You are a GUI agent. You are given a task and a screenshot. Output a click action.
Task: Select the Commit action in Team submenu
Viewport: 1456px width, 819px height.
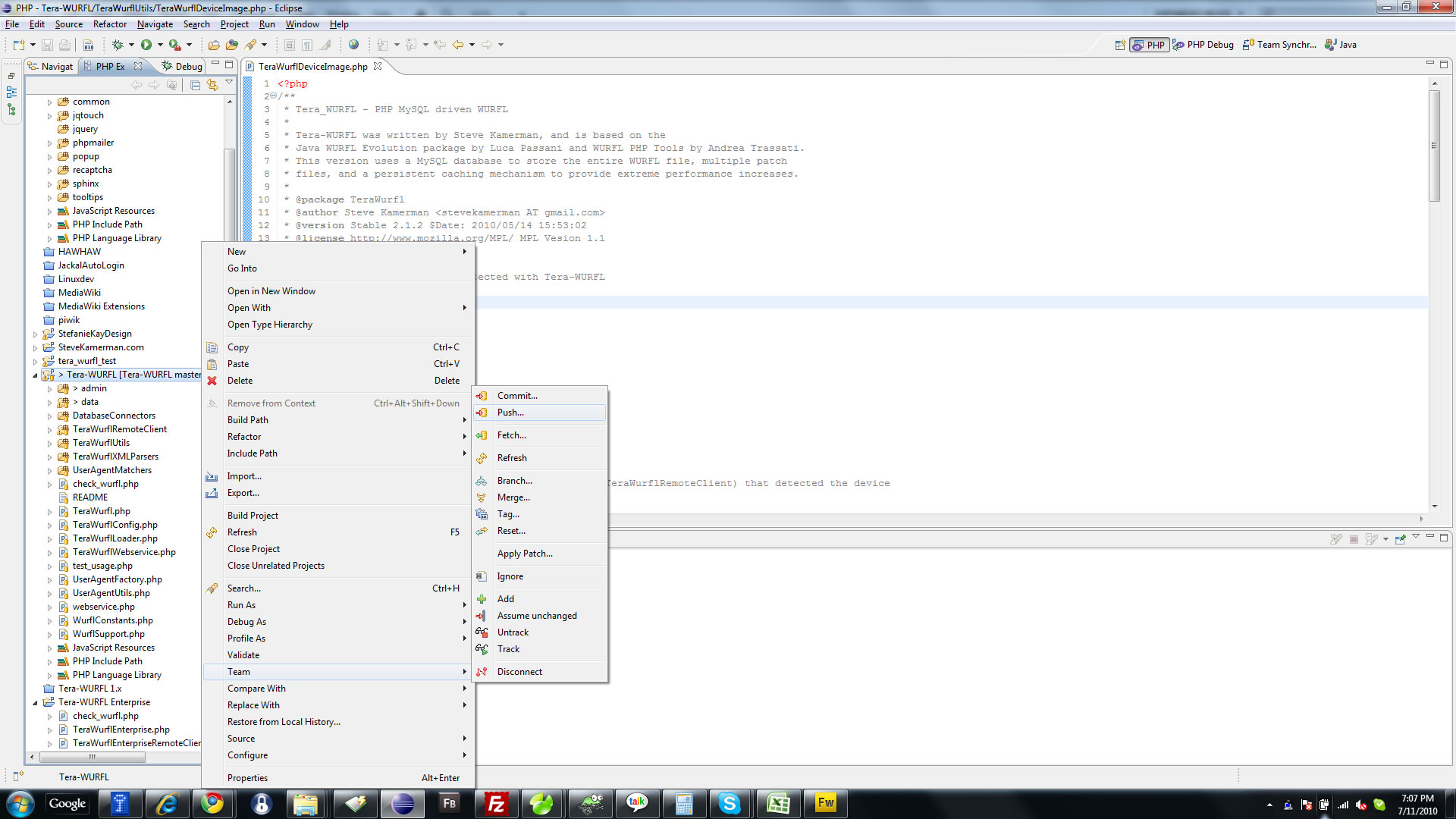tap(516, 395)
